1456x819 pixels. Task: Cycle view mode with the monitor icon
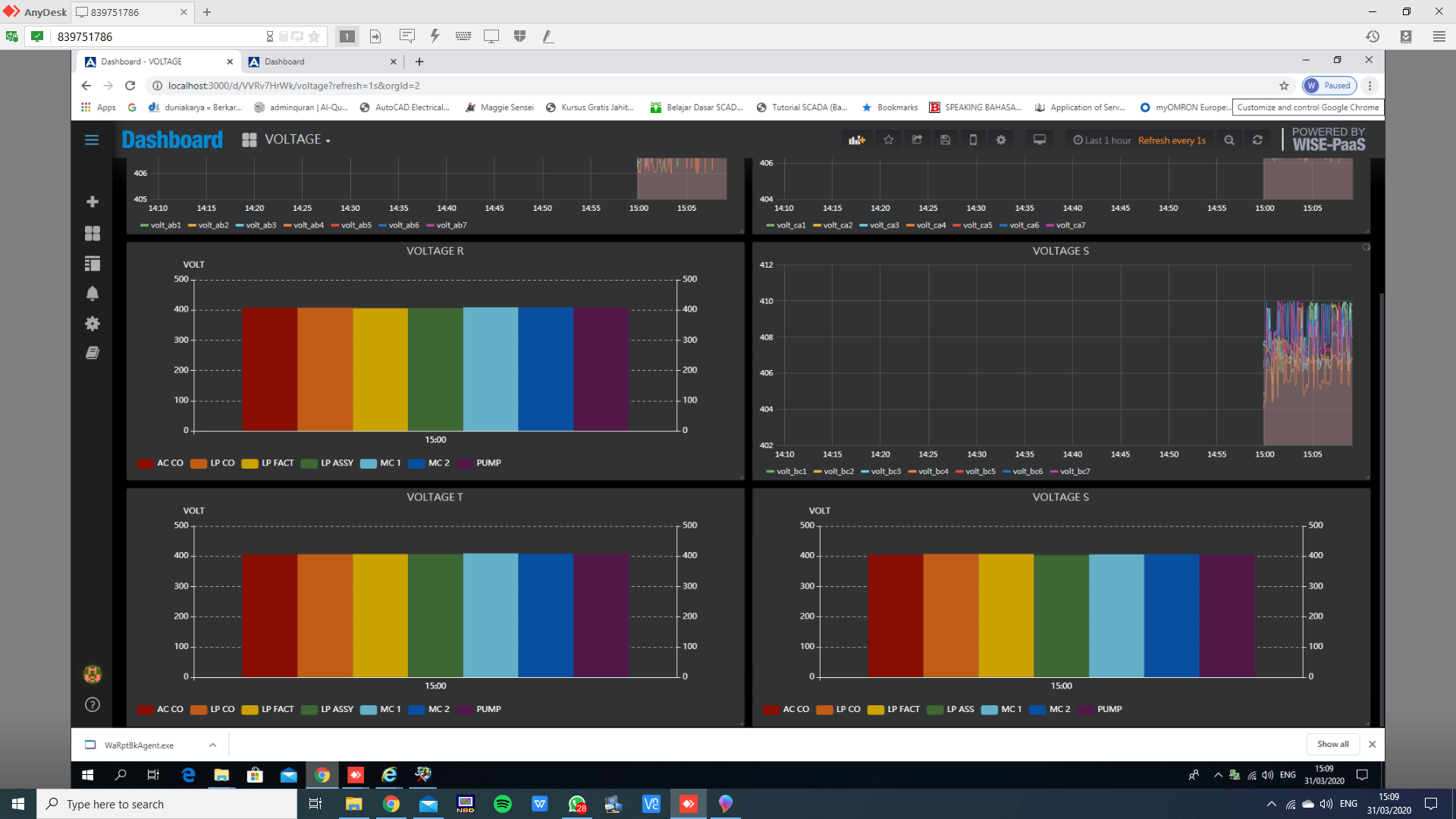pyautogui.click(x=1040, y=140)
